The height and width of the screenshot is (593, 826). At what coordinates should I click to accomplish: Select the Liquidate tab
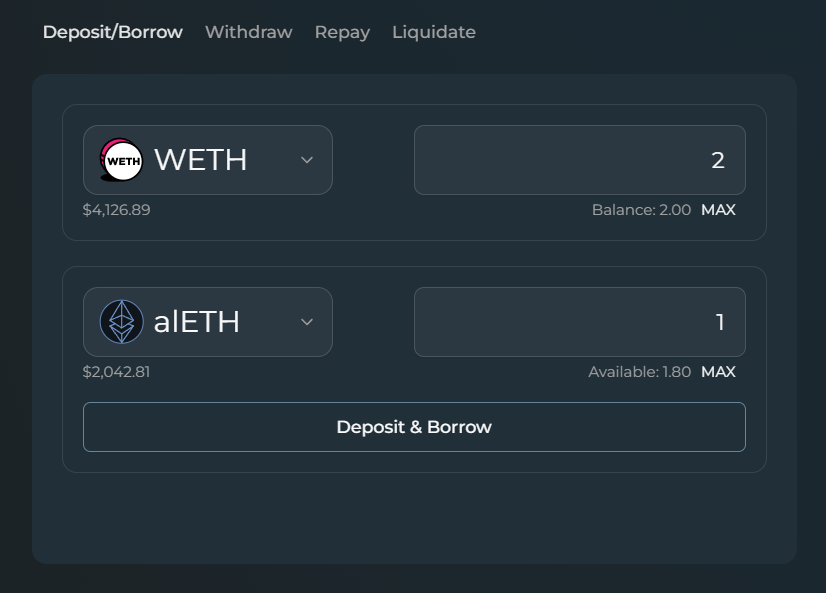(x=434, y=32)
